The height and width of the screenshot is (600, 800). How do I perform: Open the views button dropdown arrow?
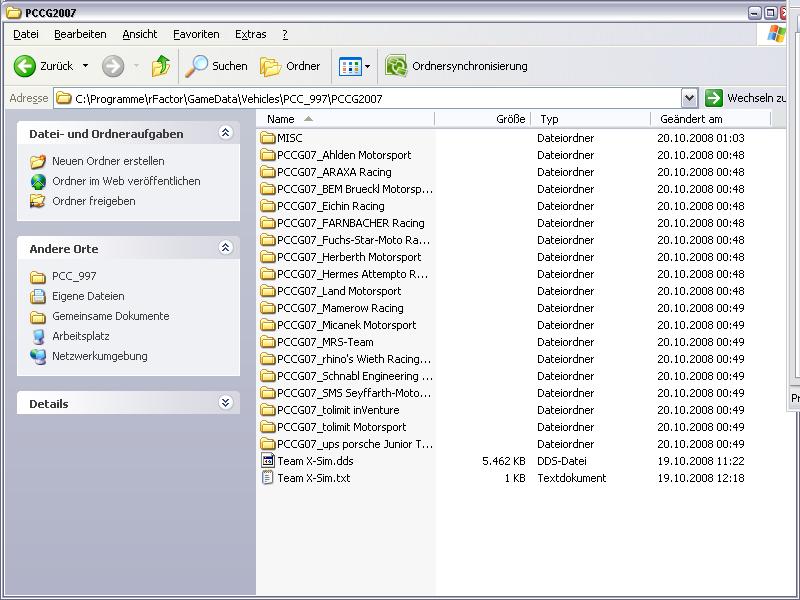pos(367,66)
